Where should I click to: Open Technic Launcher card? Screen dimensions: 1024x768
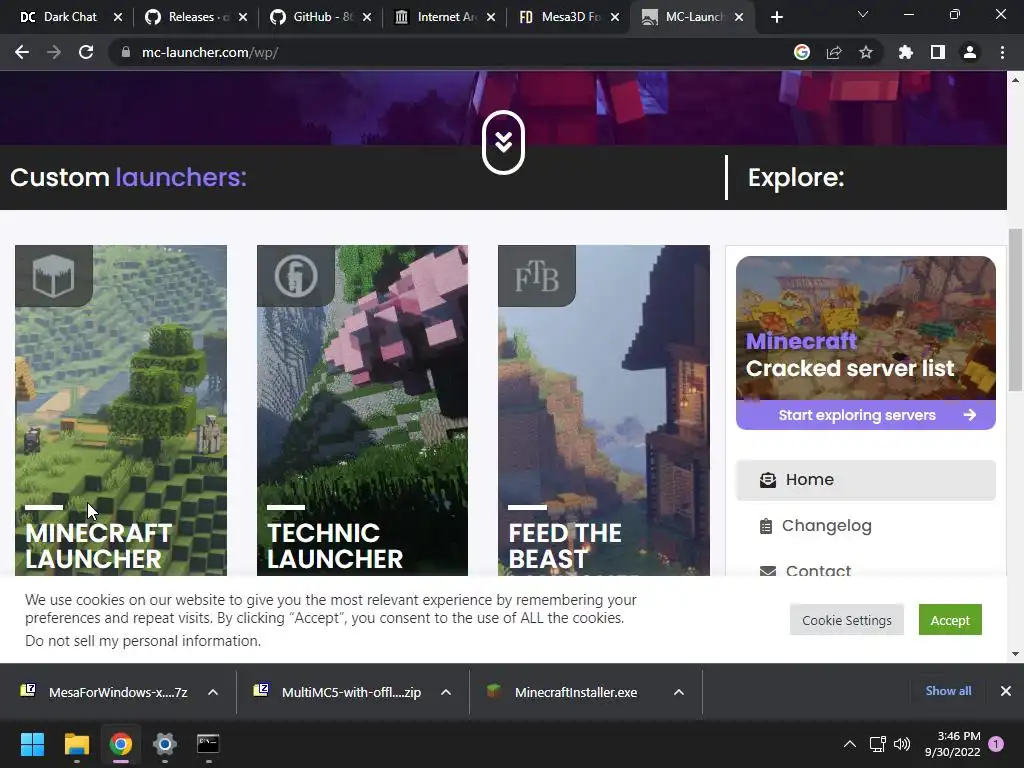pos(362,410)
